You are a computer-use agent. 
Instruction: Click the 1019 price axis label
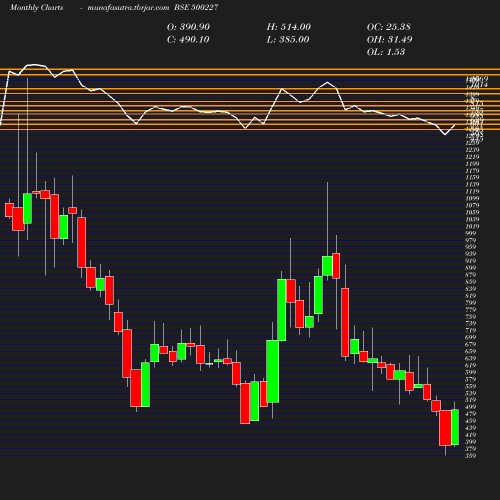click(472, 226)
